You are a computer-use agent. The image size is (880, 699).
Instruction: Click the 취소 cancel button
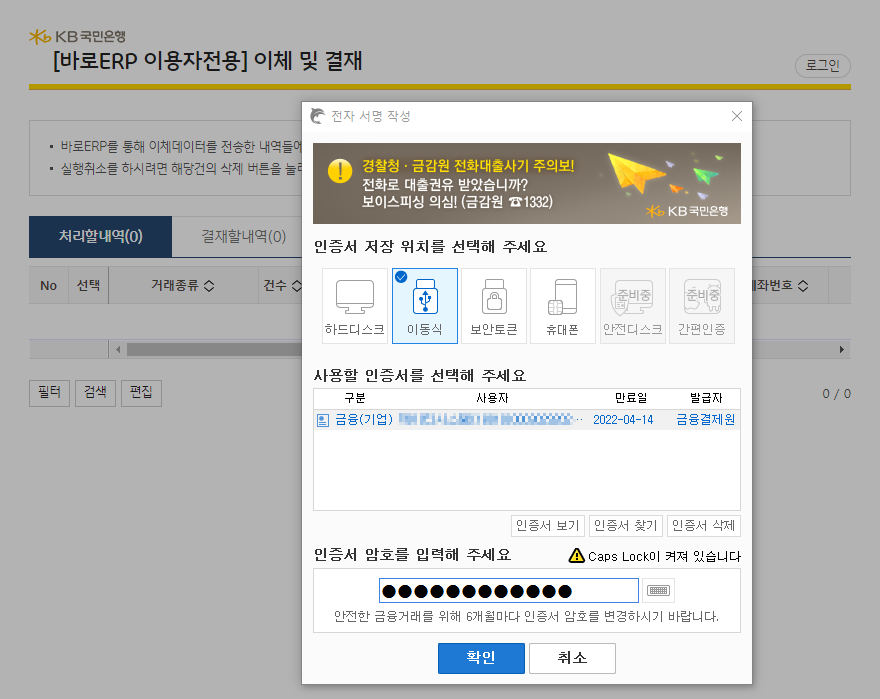point(572,658)
